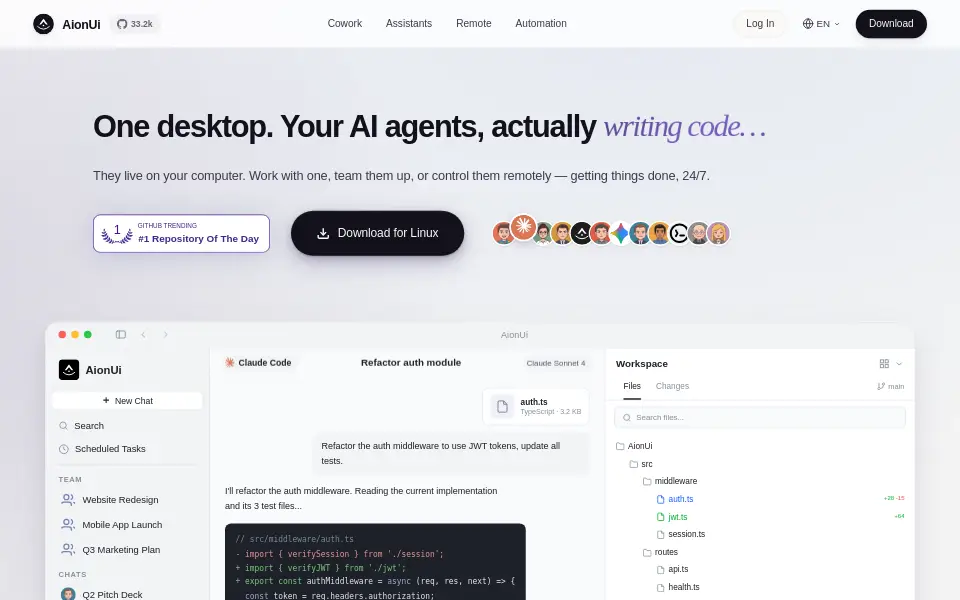Go back using the left arrow in the app window

143,334
